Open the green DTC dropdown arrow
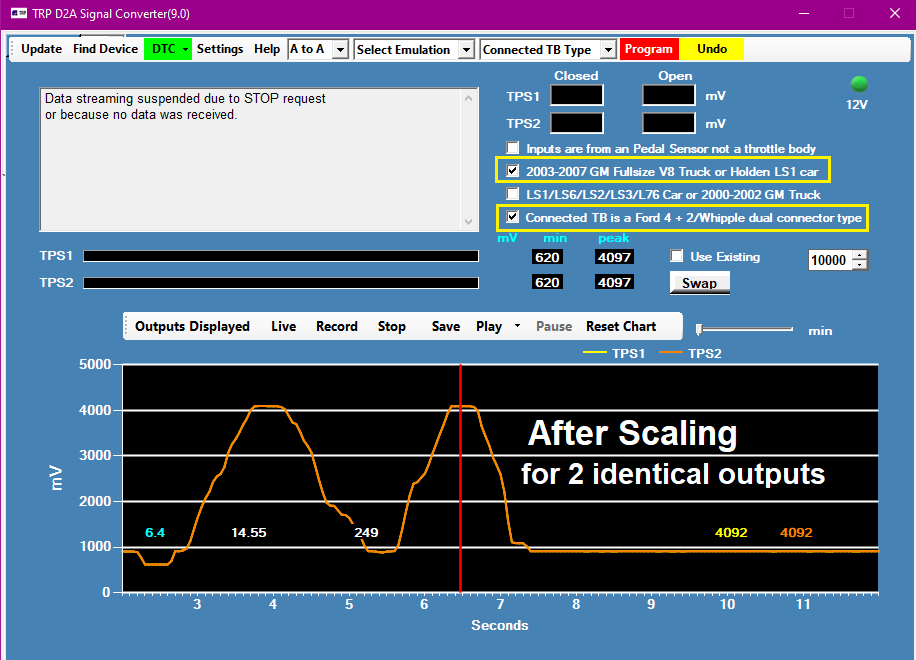The image size is (916, 660). tap(185, 50)
